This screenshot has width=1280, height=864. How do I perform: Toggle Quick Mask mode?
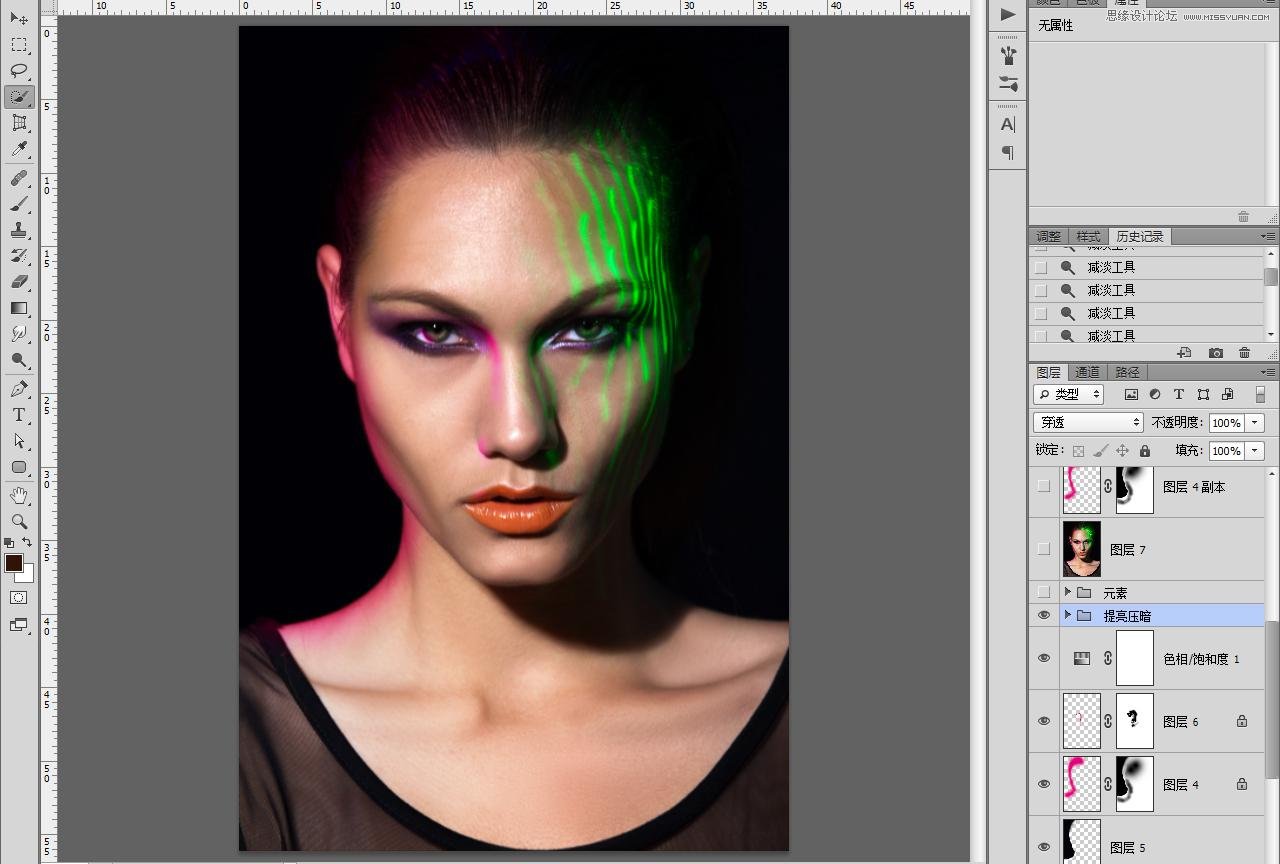[19, 598]
